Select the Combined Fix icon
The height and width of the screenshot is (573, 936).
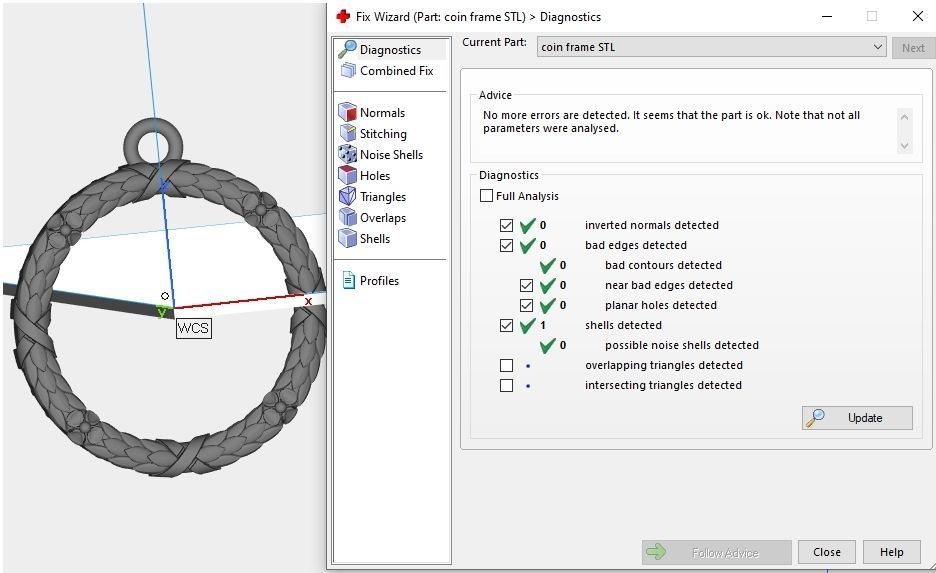[348, 71]
